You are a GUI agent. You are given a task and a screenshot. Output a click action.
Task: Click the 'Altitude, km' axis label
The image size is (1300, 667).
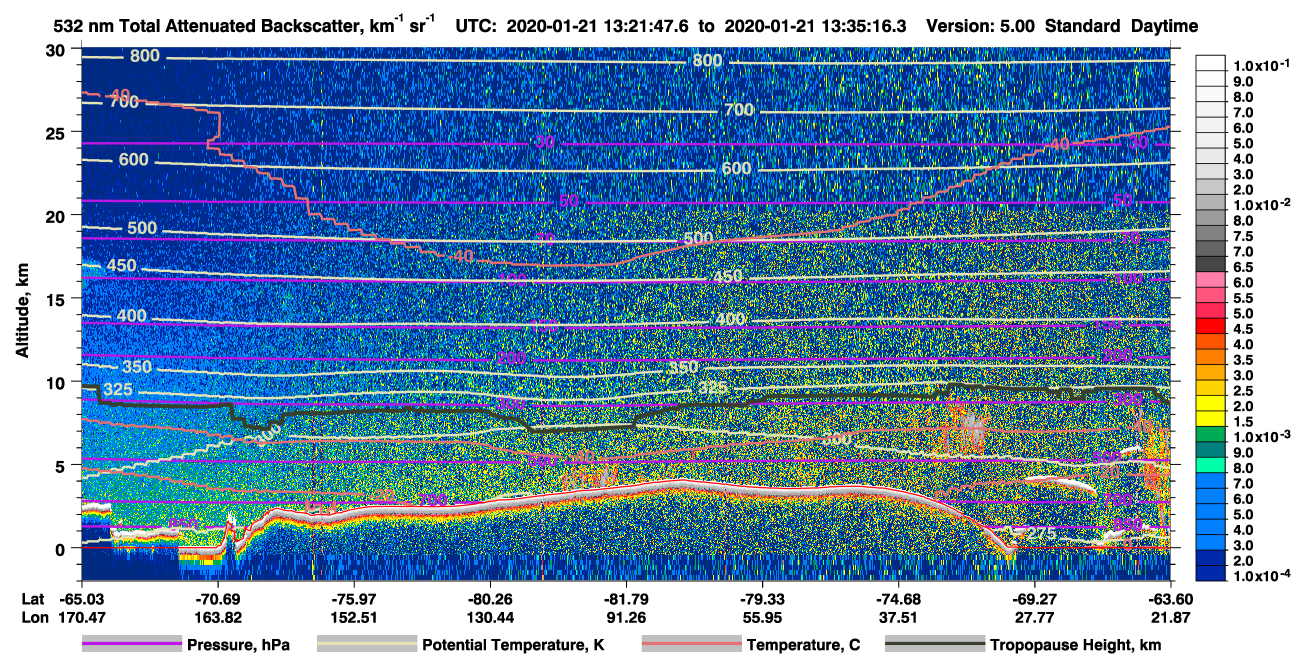[x=21, y=313]
